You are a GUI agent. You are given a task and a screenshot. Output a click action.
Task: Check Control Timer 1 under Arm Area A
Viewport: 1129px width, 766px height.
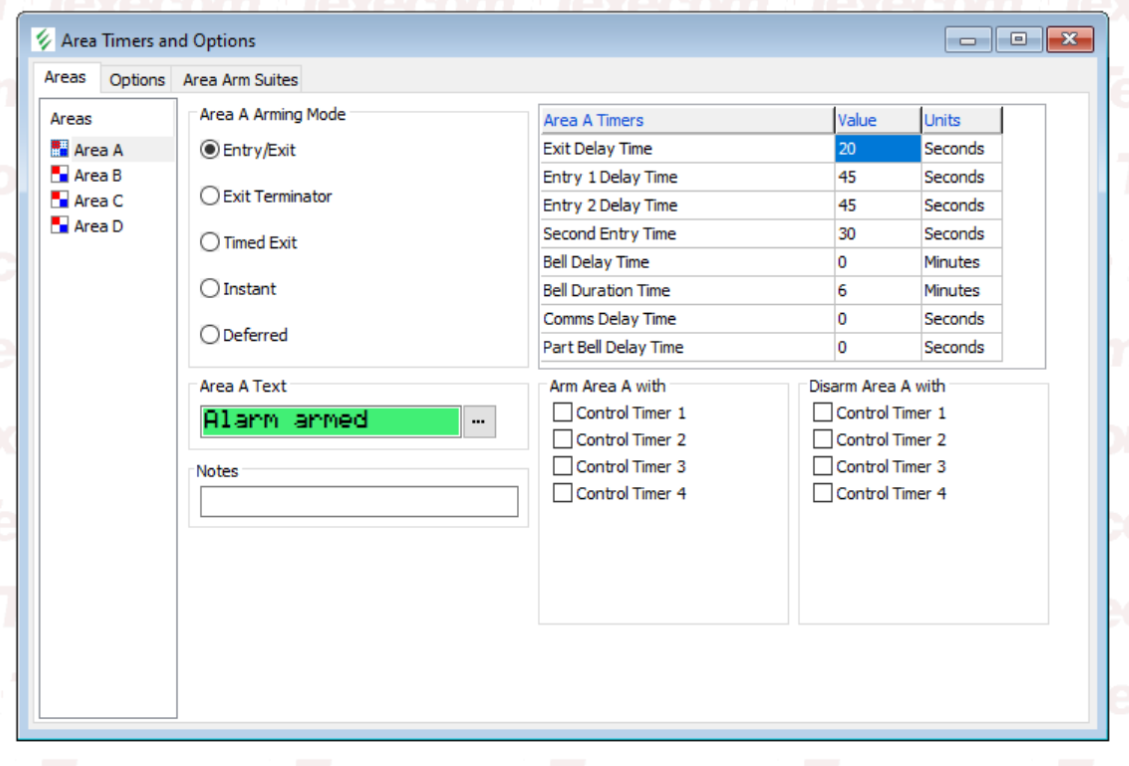pos(563,412)
